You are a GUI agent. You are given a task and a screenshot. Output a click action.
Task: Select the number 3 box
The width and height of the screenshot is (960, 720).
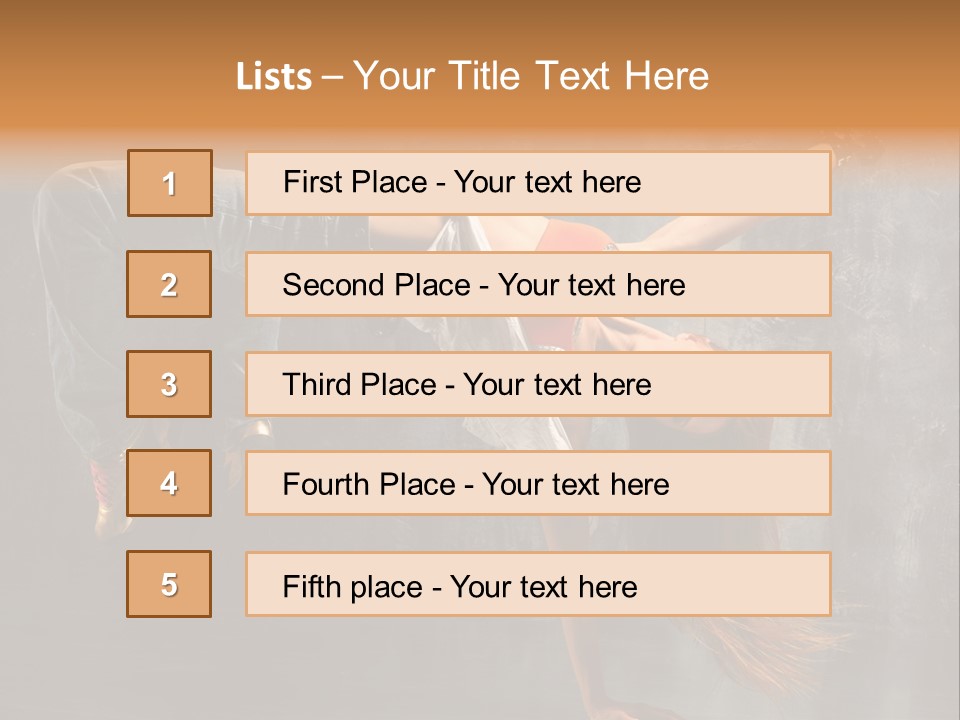[169, 384]
